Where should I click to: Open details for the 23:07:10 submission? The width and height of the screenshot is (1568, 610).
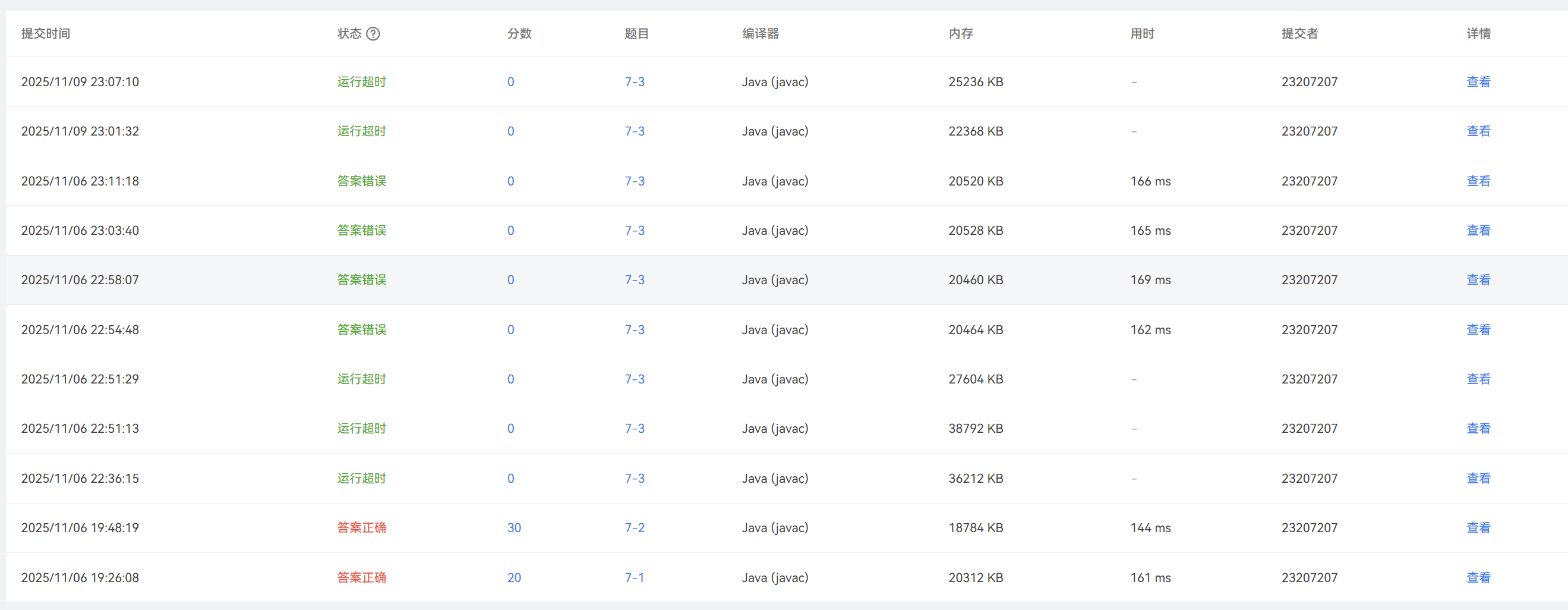(x=1478, y=81)
